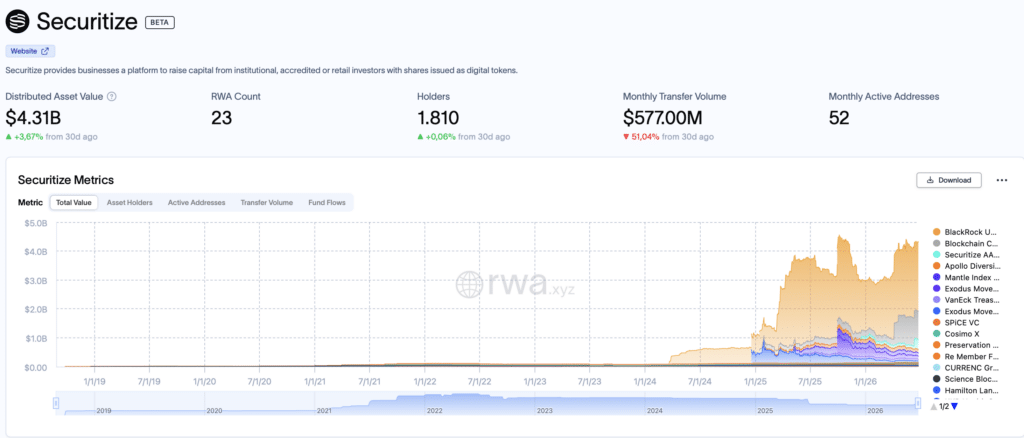Open the Fund Flows tab

click(x=328, y=202)
